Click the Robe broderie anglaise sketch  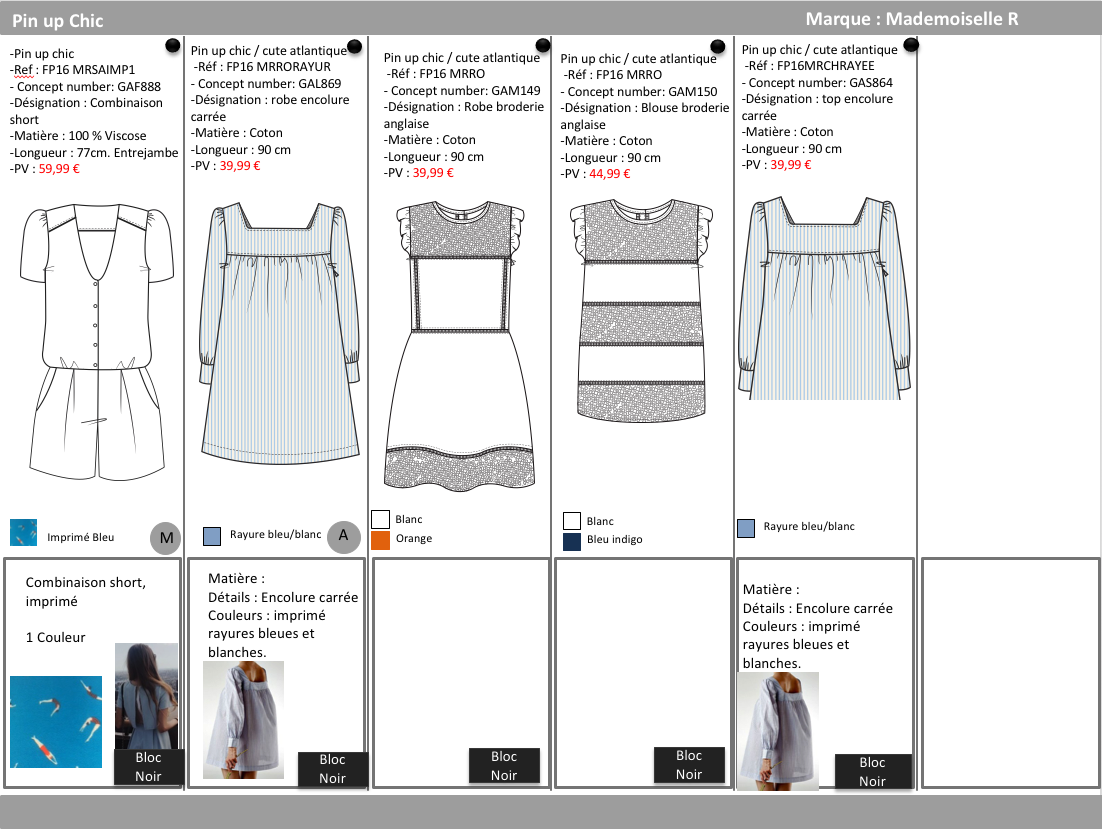pyautogui.click(x=460, y=345)
